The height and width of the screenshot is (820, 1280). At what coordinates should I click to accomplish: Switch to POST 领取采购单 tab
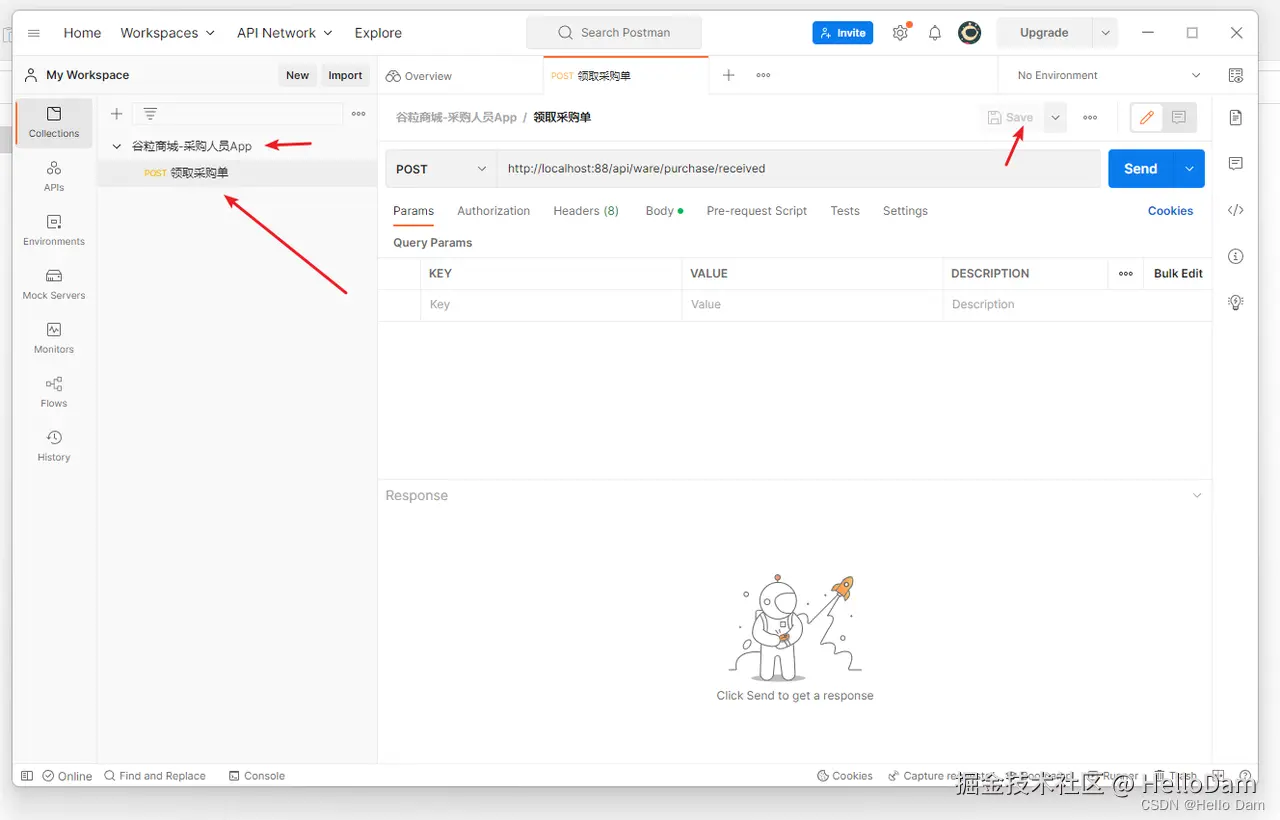[x=626, y=76]
